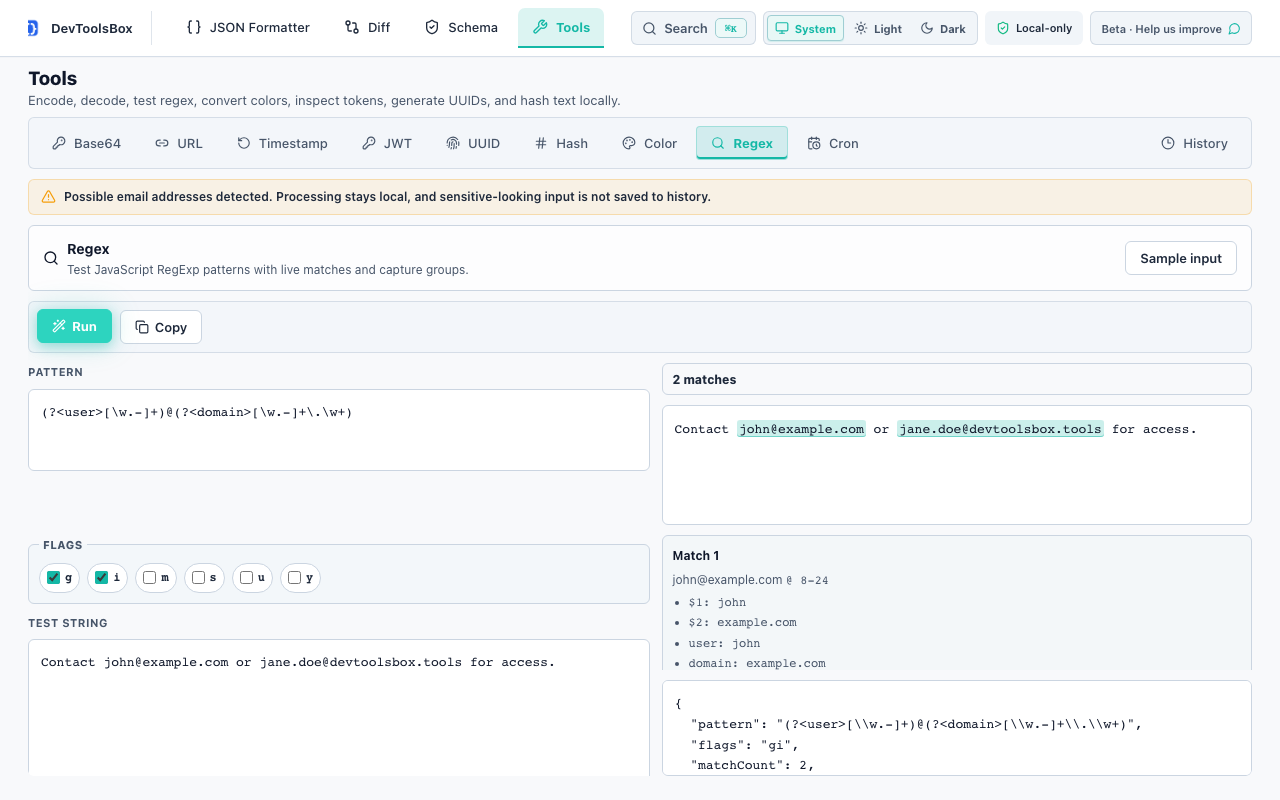
Task: Focus the Pattern input field
Action: click(339, 430)
